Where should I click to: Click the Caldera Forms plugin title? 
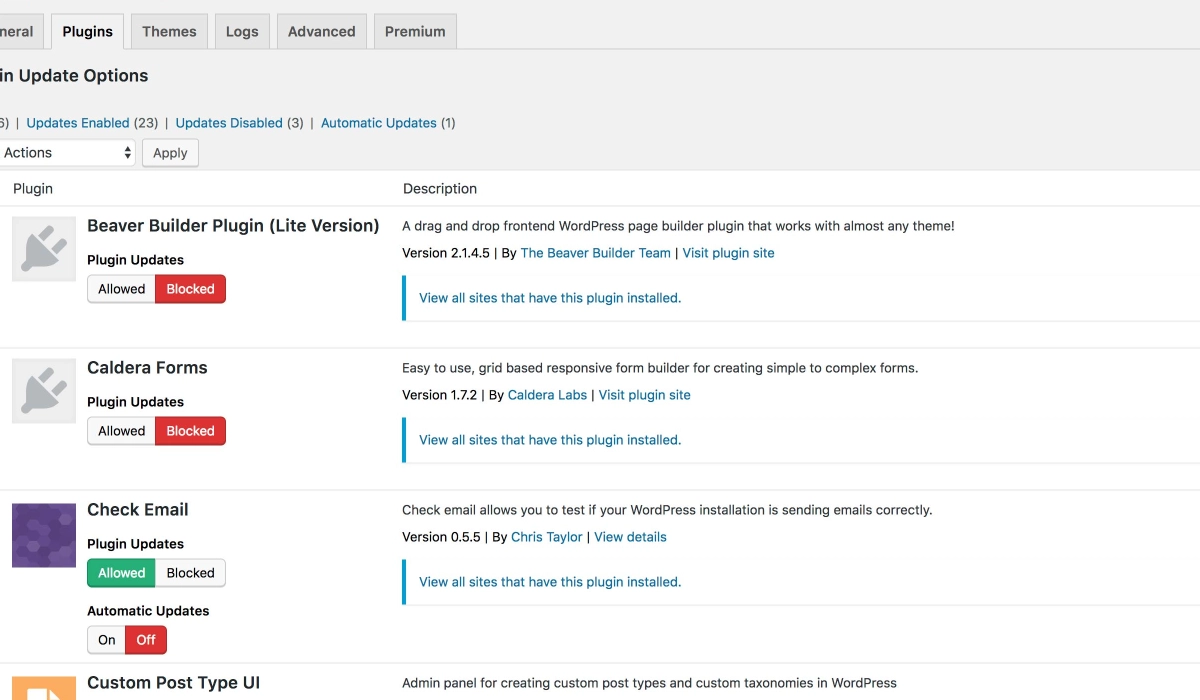pos(147,368)
